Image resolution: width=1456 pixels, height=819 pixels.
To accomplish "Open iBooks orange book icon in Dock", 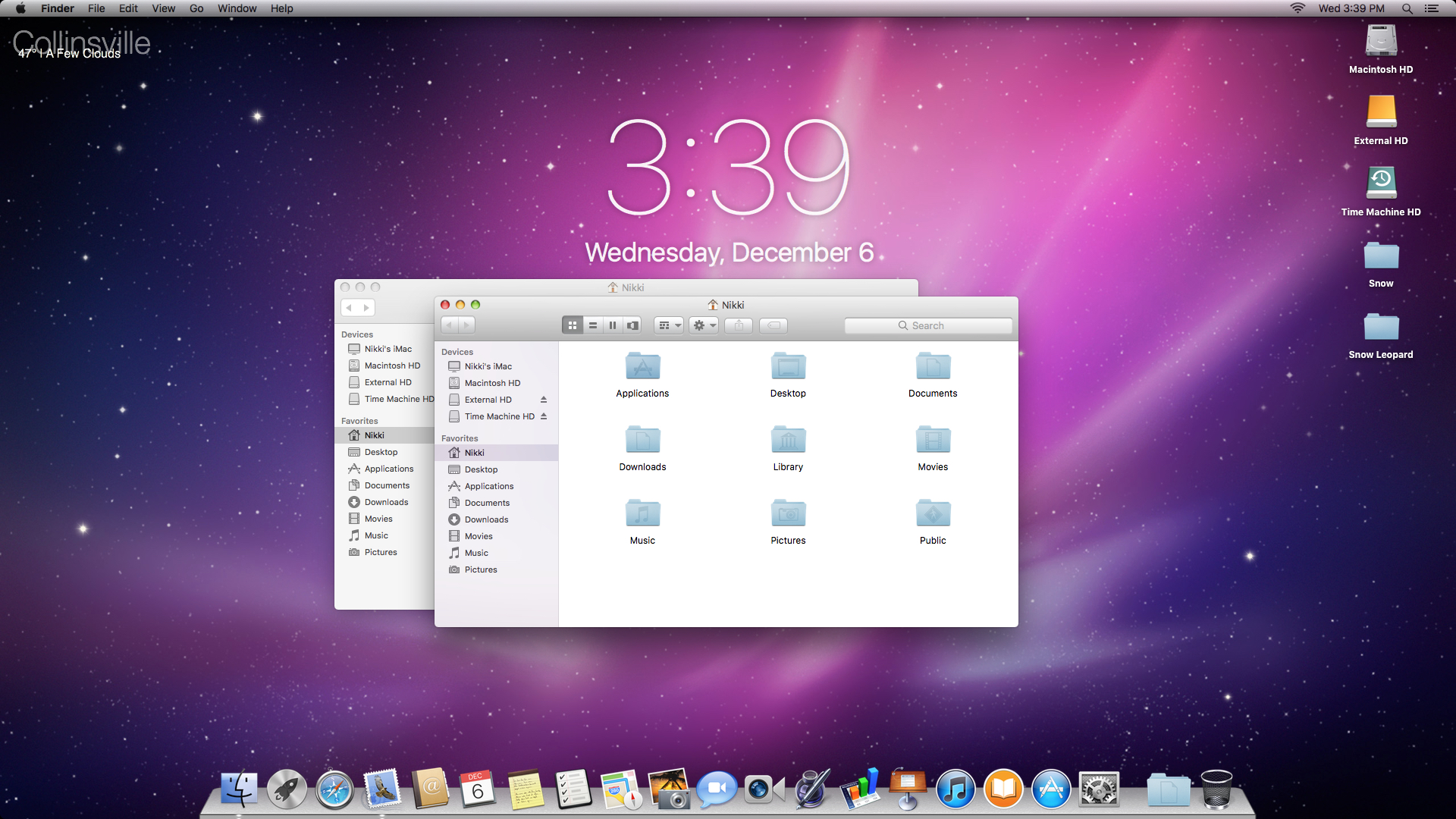I will [1003, 789].
